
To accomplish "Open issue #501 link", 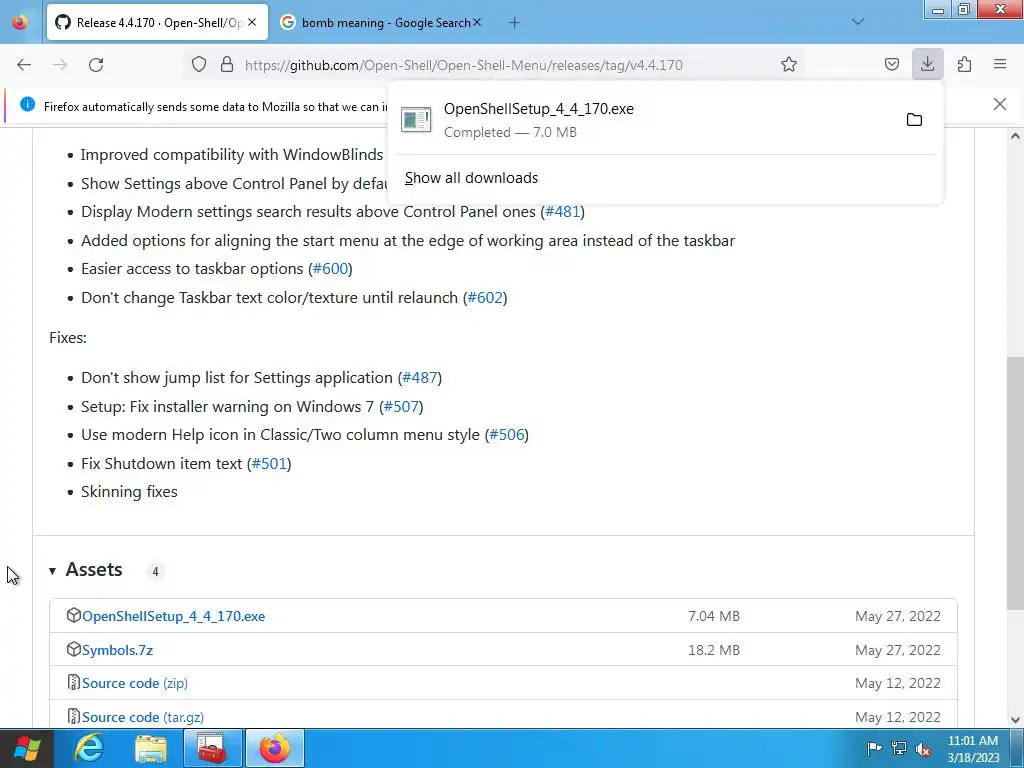I will pos(269,463).
